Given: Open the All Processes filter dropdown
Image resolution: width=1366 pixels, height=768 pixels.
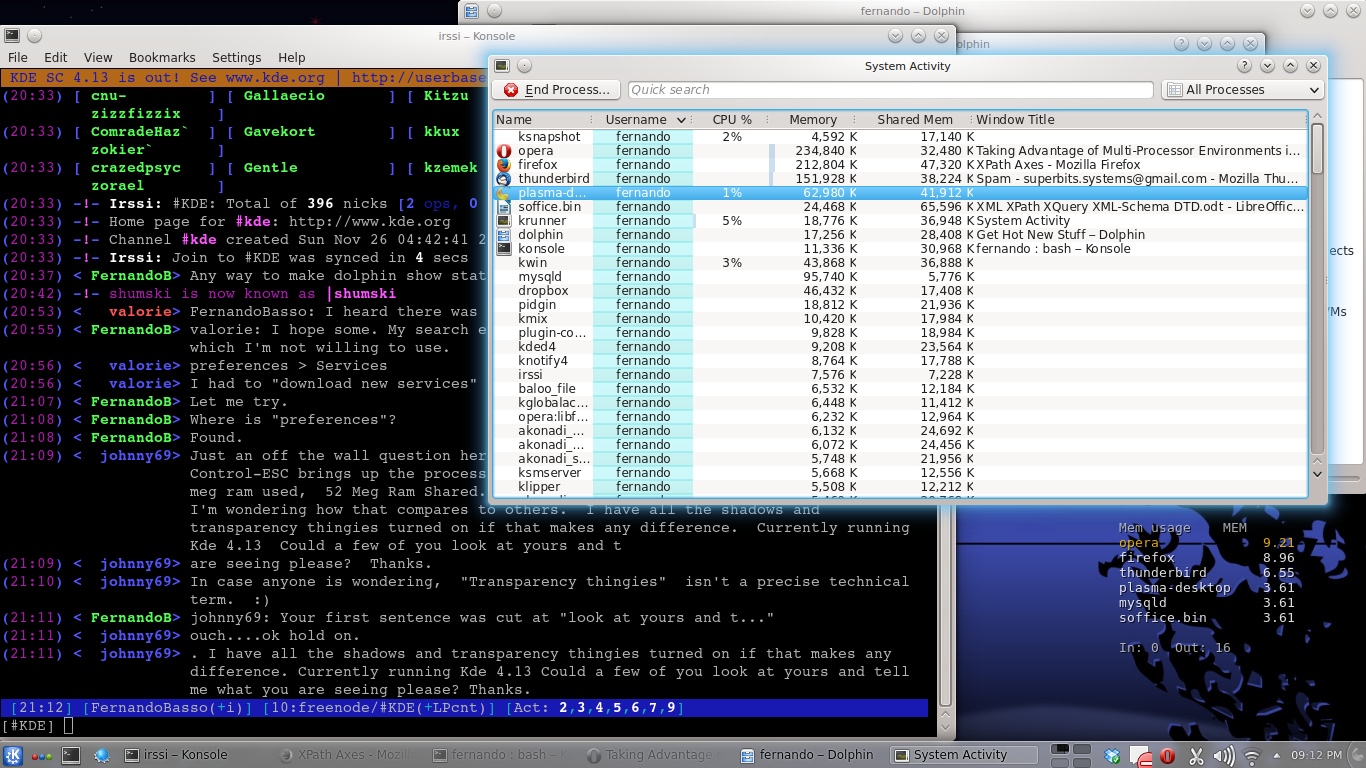Looking at the screenshot, I should [x=1242, y=90].
